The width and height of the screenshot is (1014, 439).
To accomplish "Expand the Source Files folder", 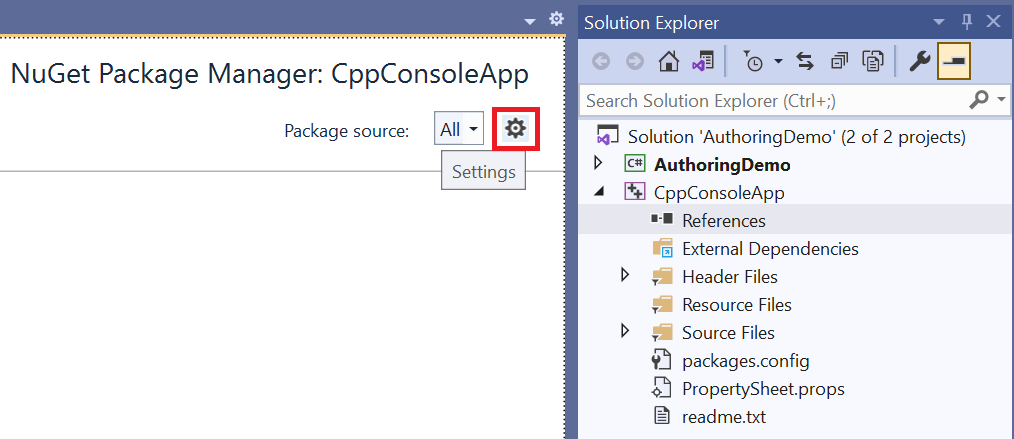I will [624, 331].
